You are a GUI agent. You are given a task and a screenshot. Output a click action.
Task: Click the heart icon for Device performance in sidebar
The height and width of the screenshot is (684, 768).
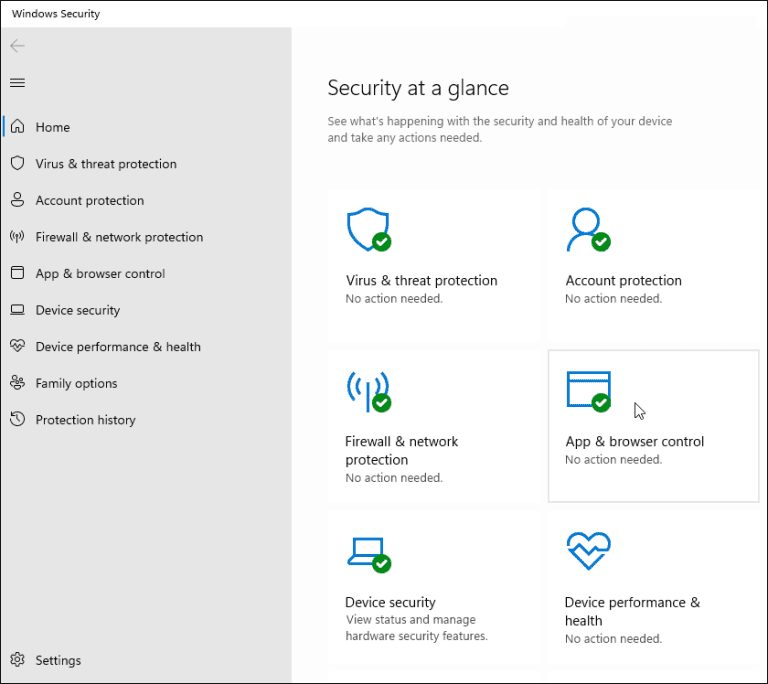17,346
